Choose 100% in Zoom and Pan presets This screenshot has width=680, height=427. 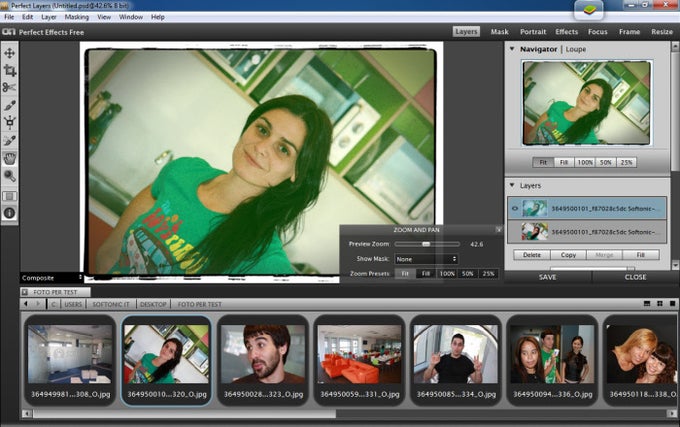(447, 274)
